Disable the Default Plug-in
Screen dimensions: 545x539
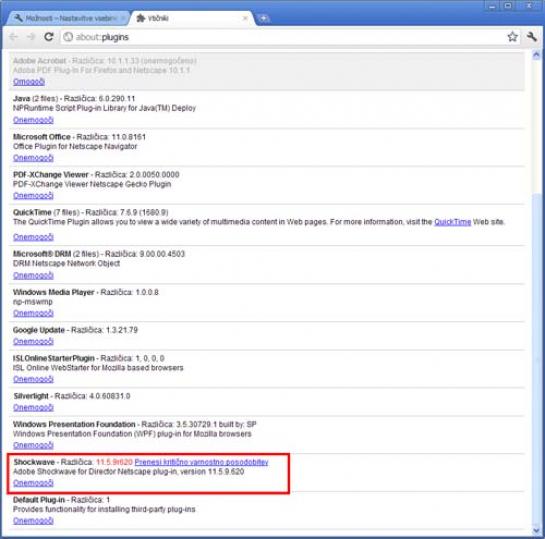tap(33, 521)
